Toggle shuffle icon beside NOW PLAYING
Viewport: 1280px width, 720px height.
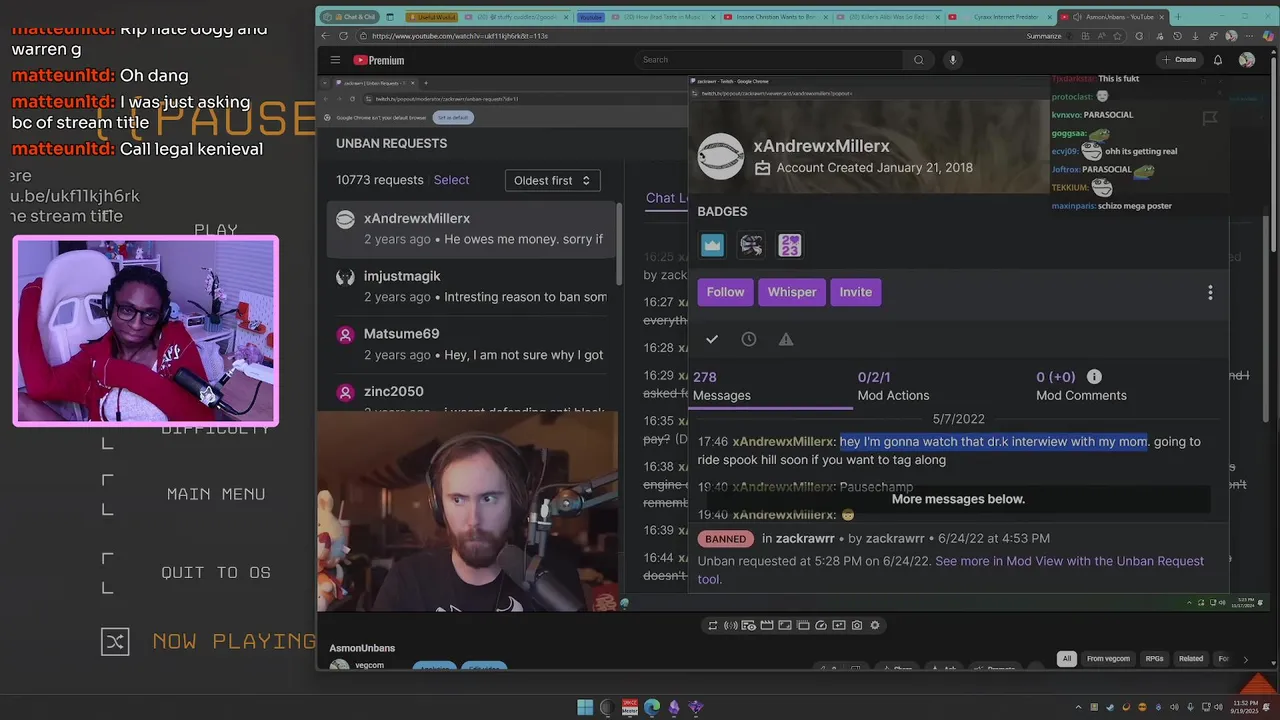click(x=115, y=641)
